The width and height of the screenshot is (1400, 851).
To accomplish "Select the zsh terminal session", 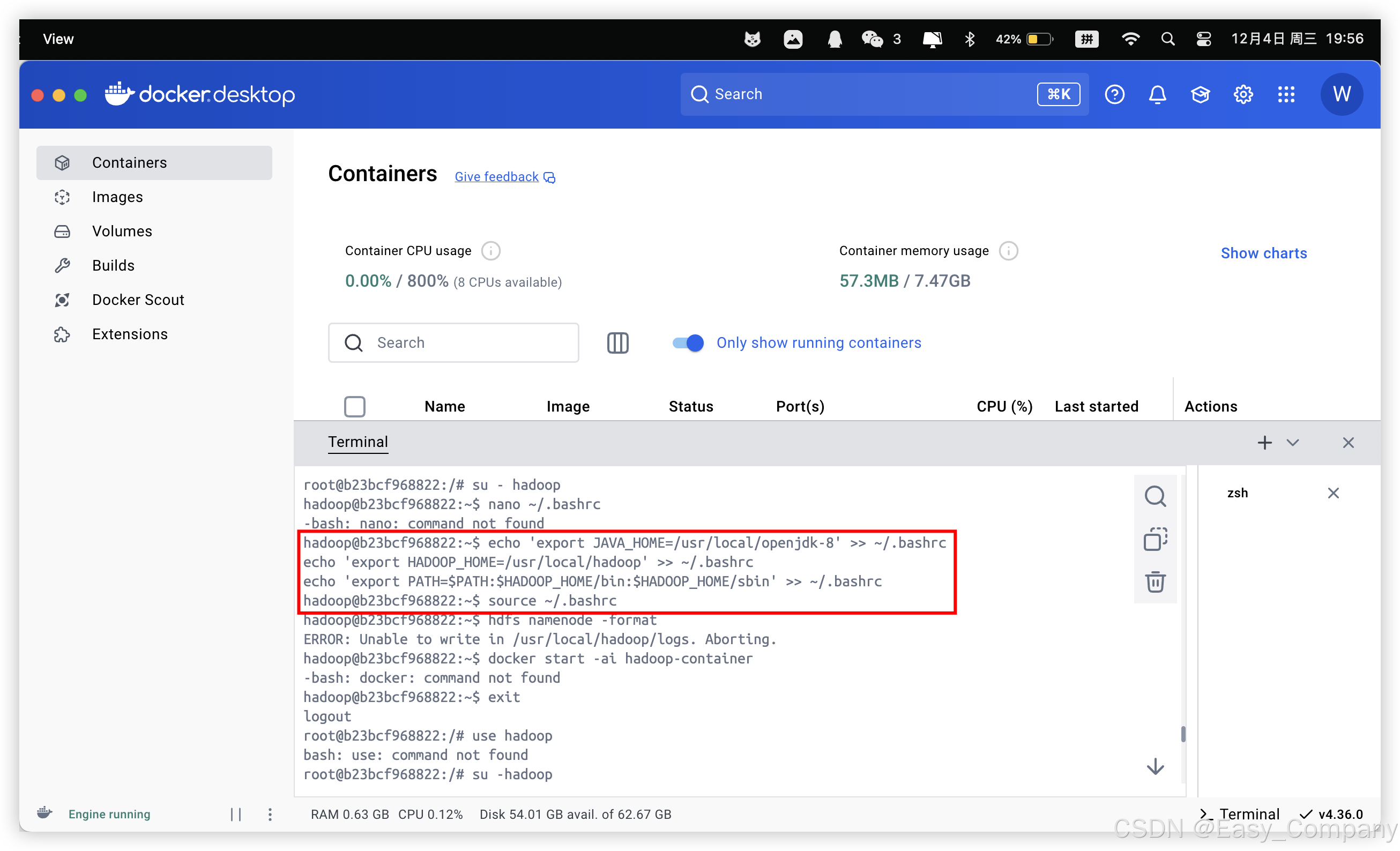I will coord(1237,492).
